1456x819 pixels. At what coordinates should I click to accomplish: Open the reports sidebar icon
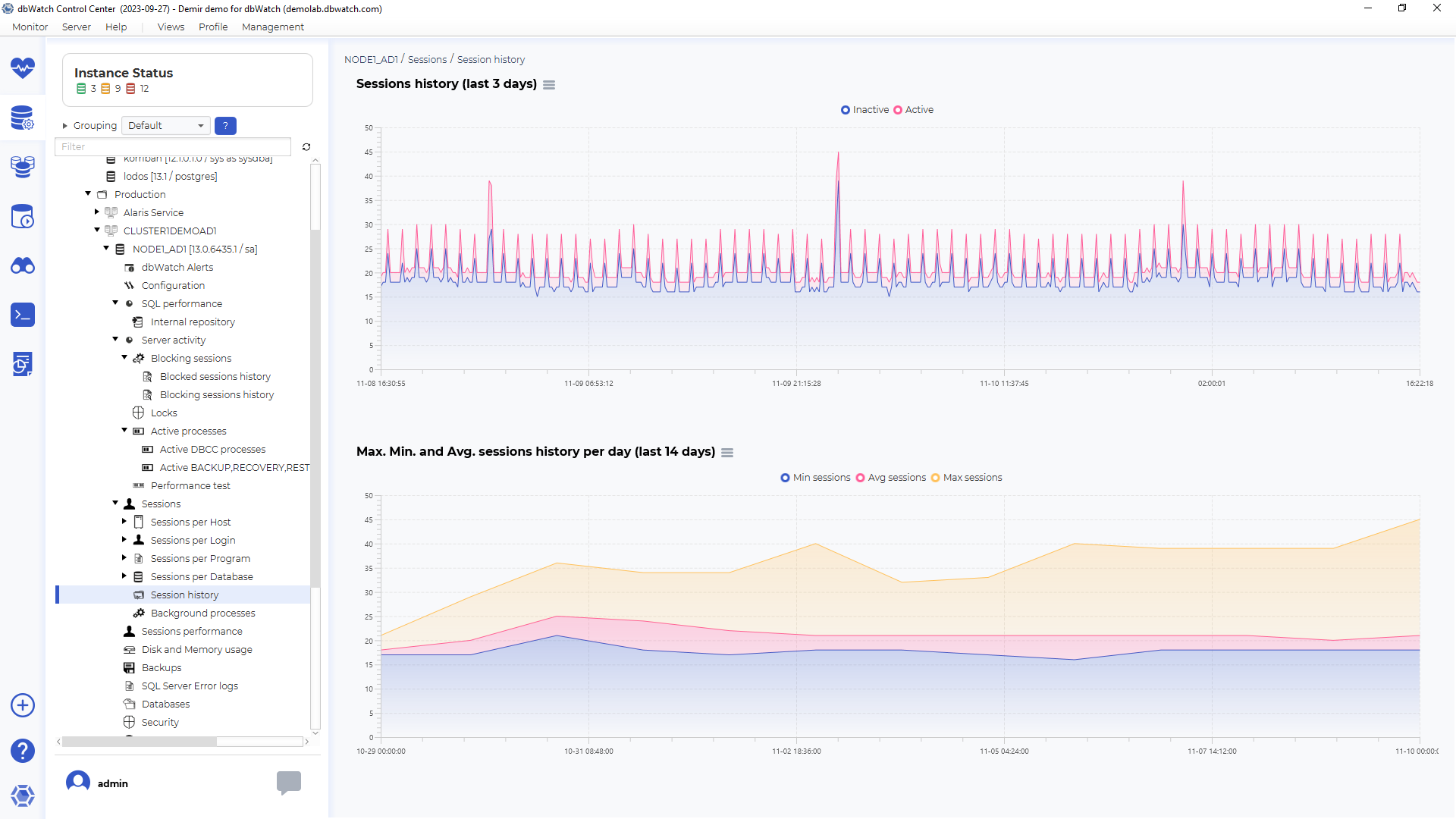click(x=23, y=364)
